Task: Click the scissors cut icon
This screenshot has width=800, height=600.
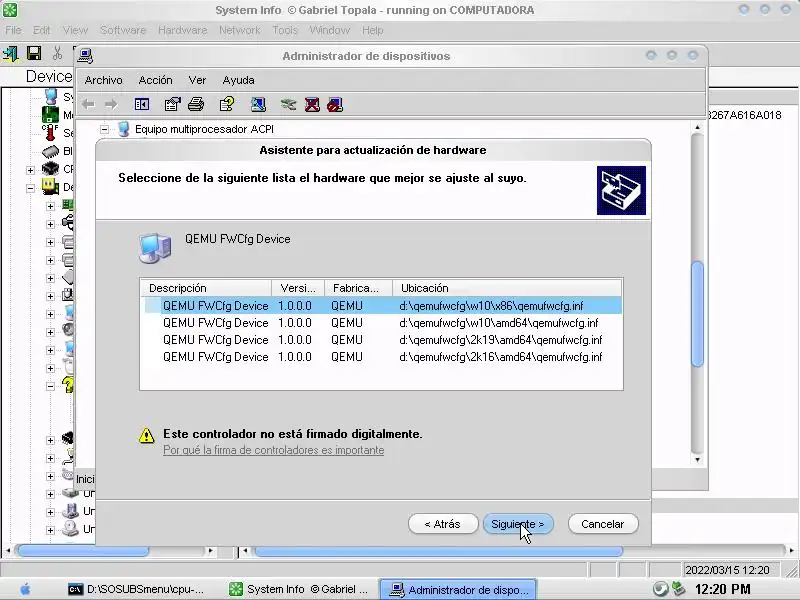Action: pyautogui.click(x=57, y=53)
